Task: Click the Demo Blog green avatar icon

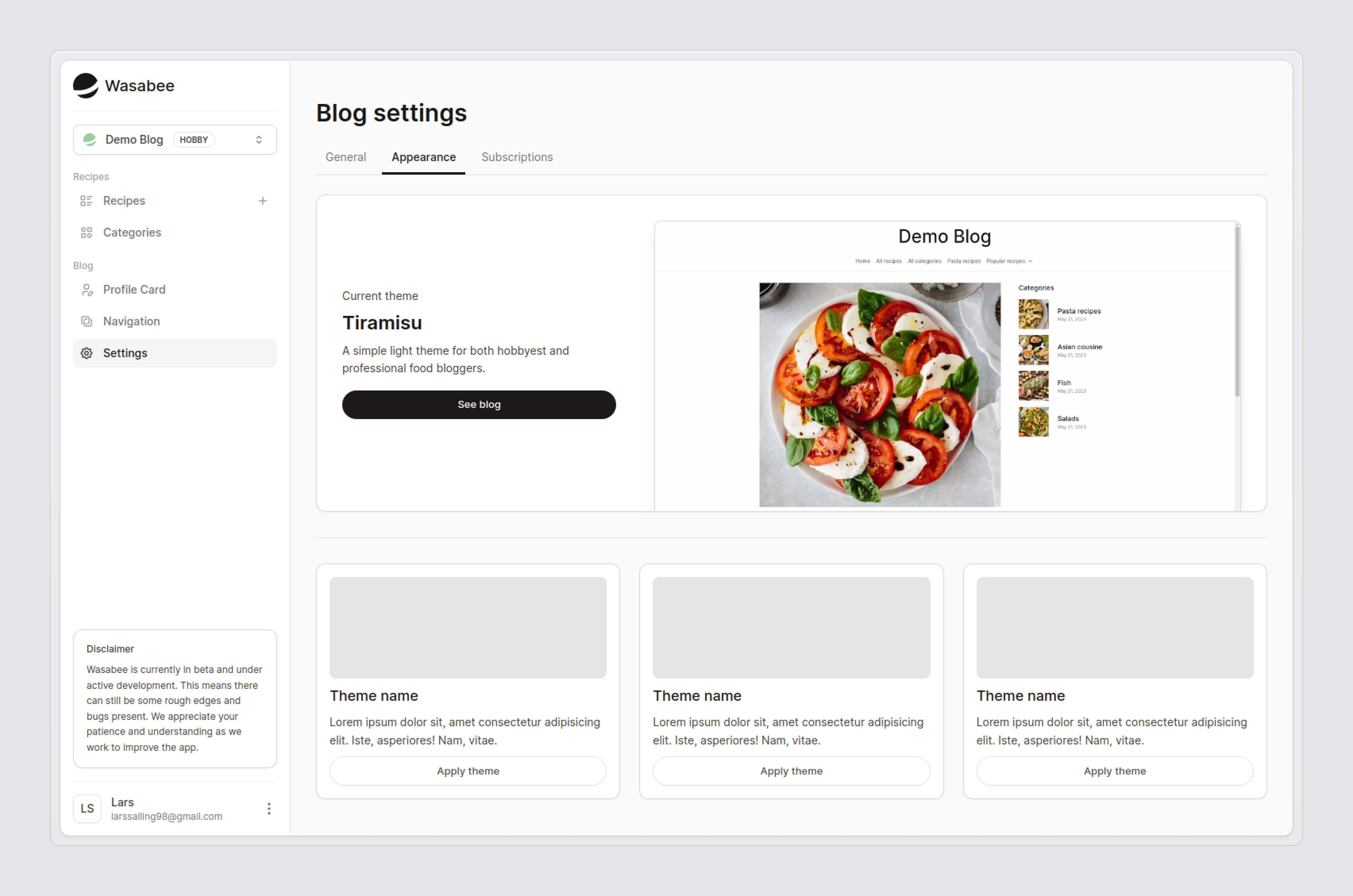Action: tap(90, 139)
